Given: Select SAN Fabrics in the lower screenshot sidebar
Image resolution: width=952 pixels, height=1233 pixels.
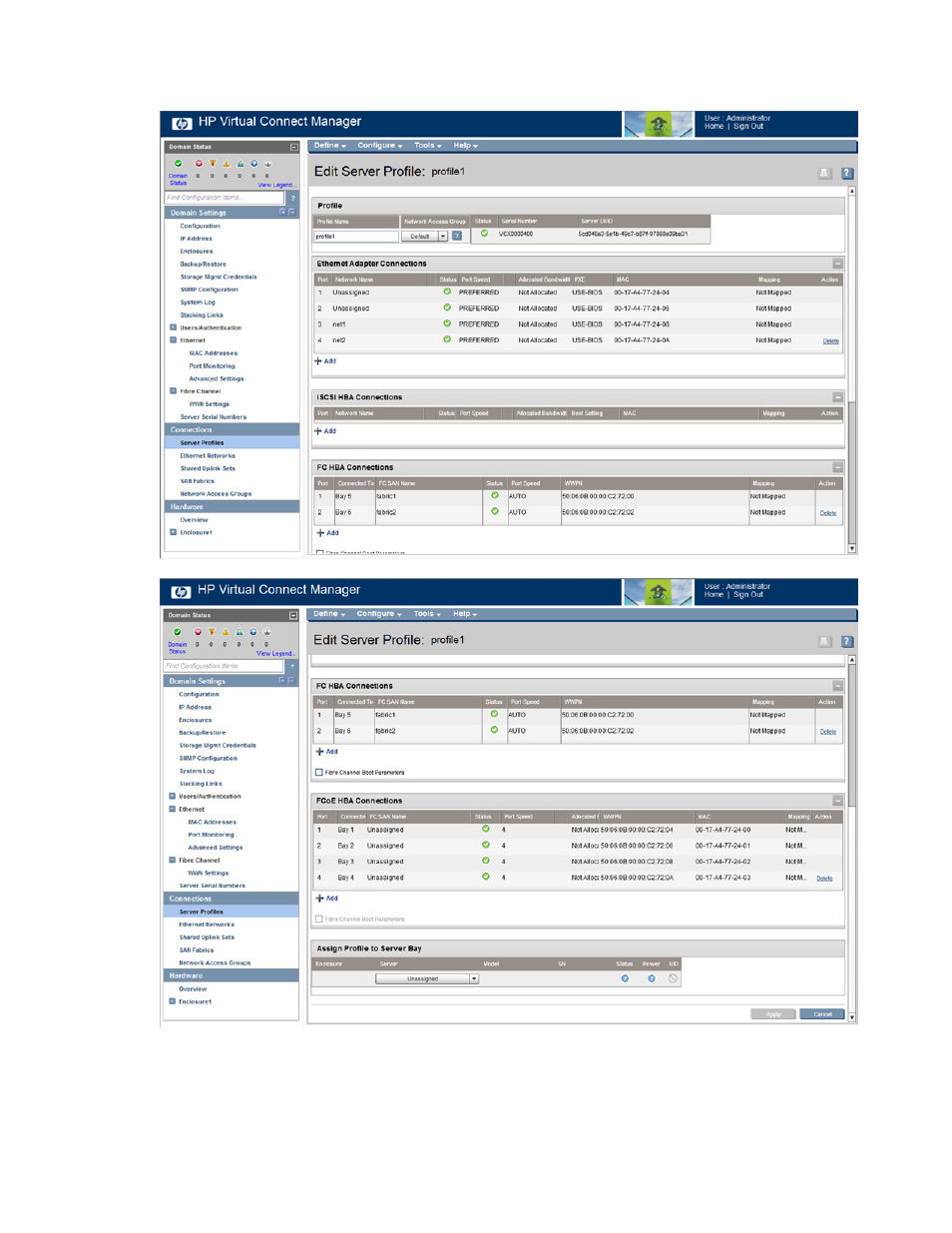Looking at the screenshot, I should (197, 950).
